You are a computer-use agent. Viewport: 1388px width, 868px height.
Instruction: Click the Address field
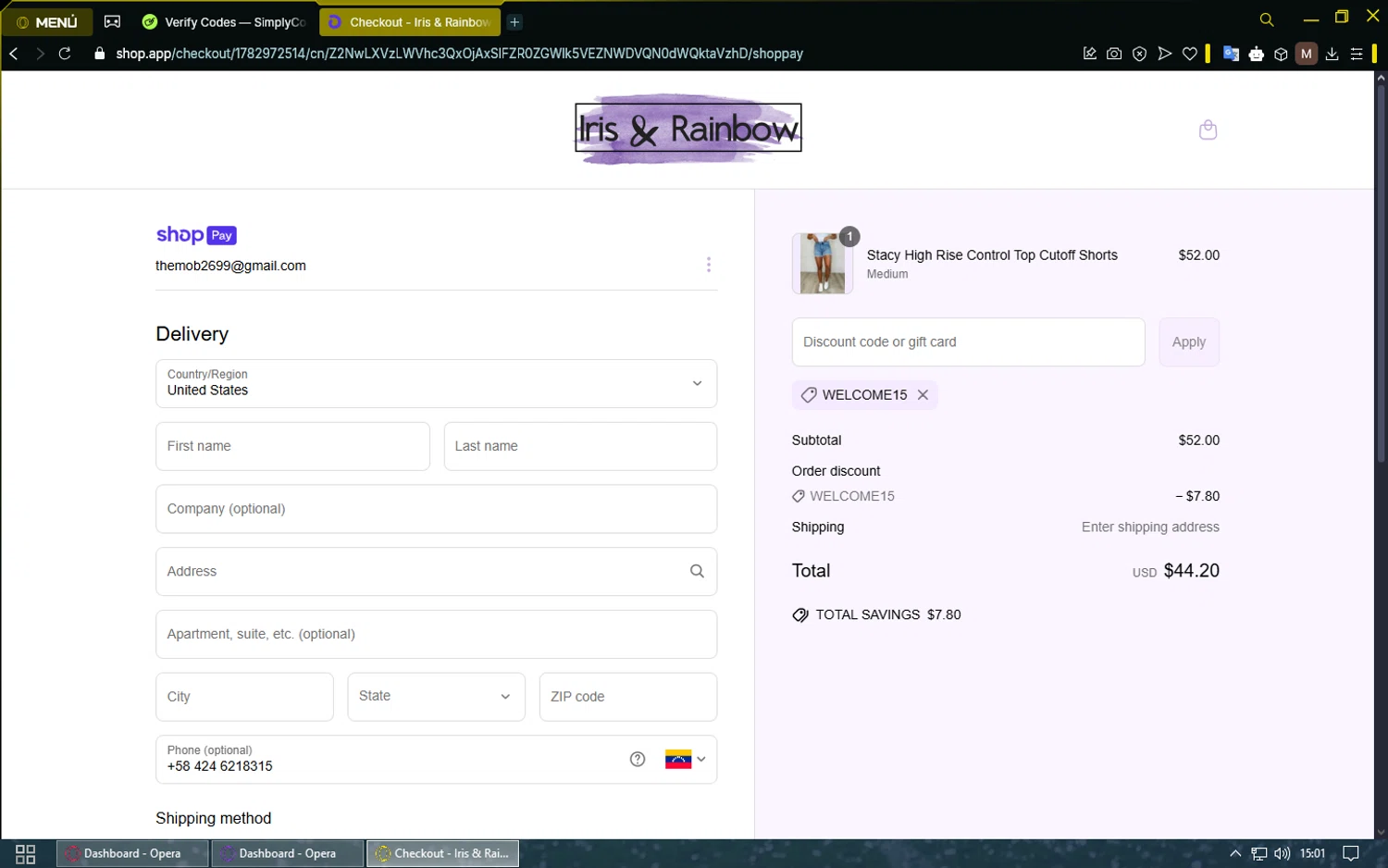tap(436, 572)
